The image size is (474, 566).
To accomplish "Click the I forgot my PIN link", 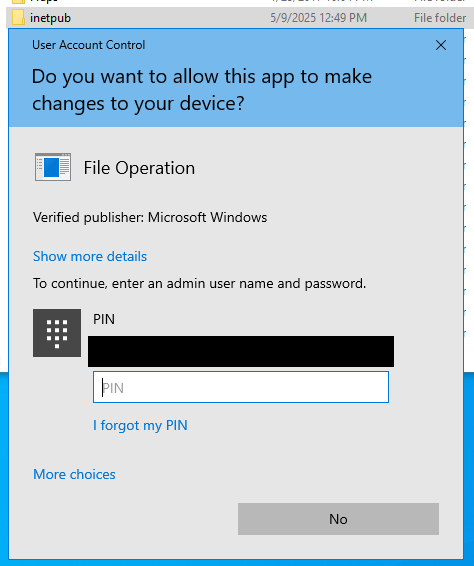I will 140,425.
